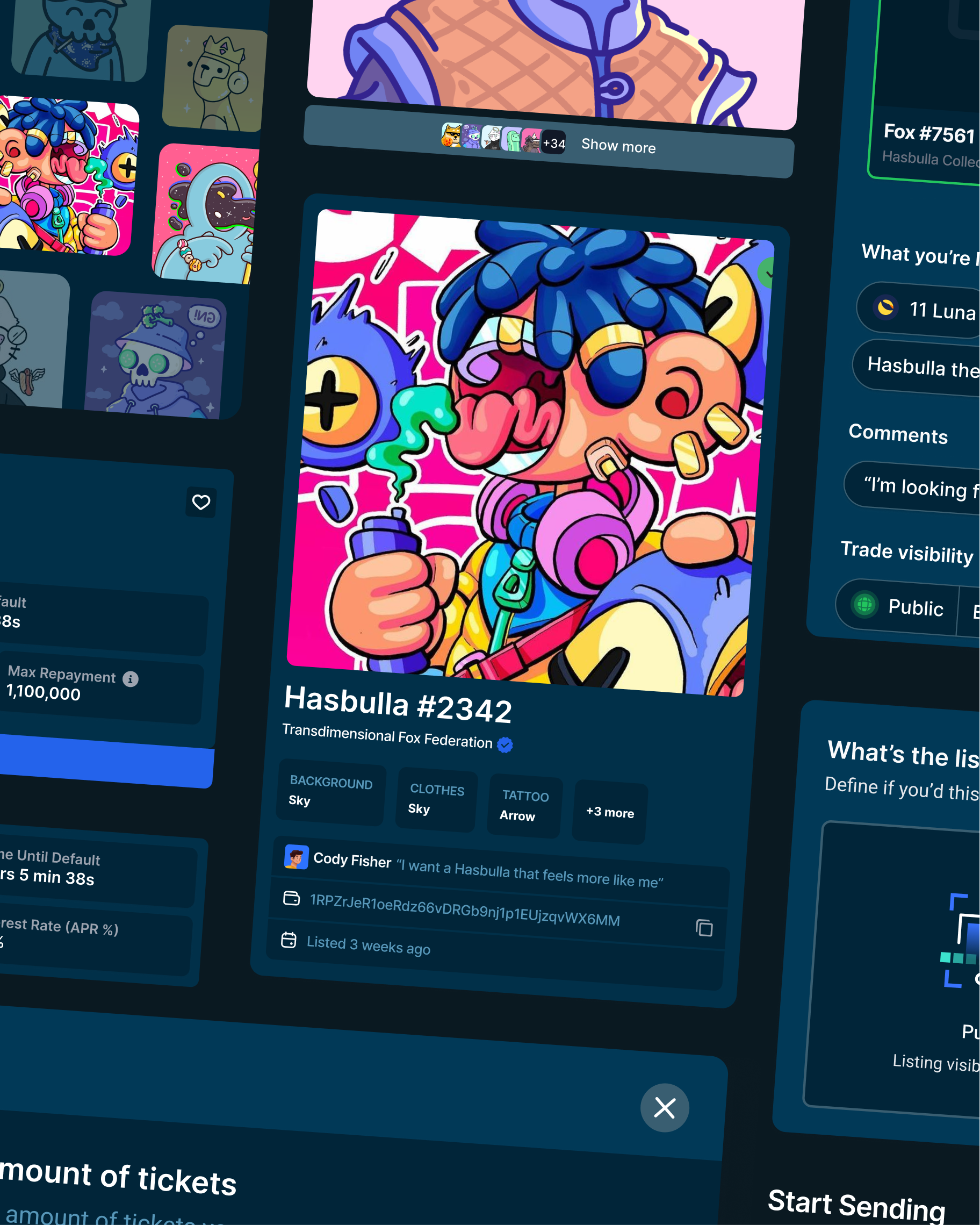Viewport: 980px width, 1225px height.
Task: Expand the collection with Show more
Action: [x=618, y=146]
